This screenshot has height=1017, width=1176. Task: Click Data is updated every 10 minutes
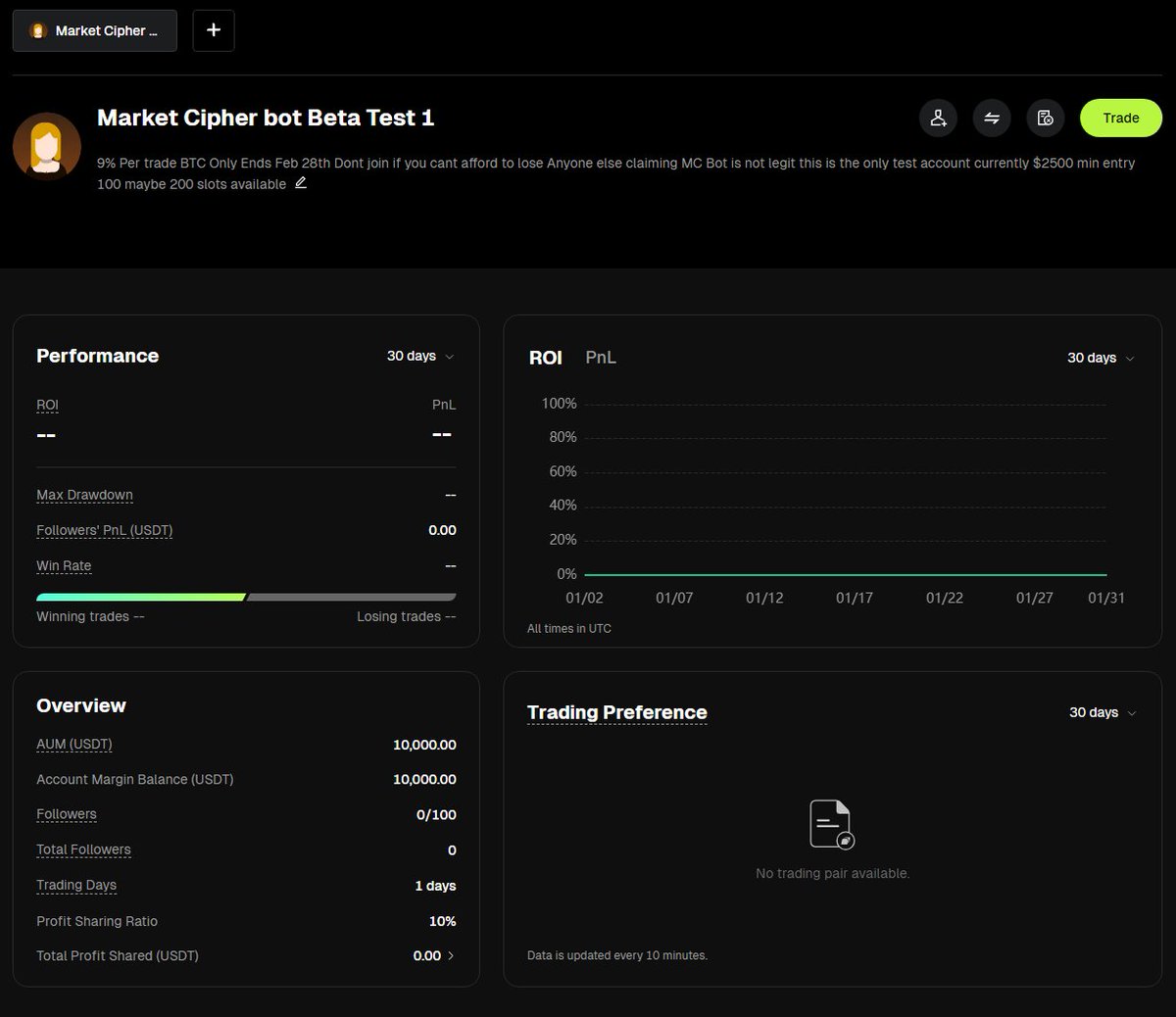[617, 955]
